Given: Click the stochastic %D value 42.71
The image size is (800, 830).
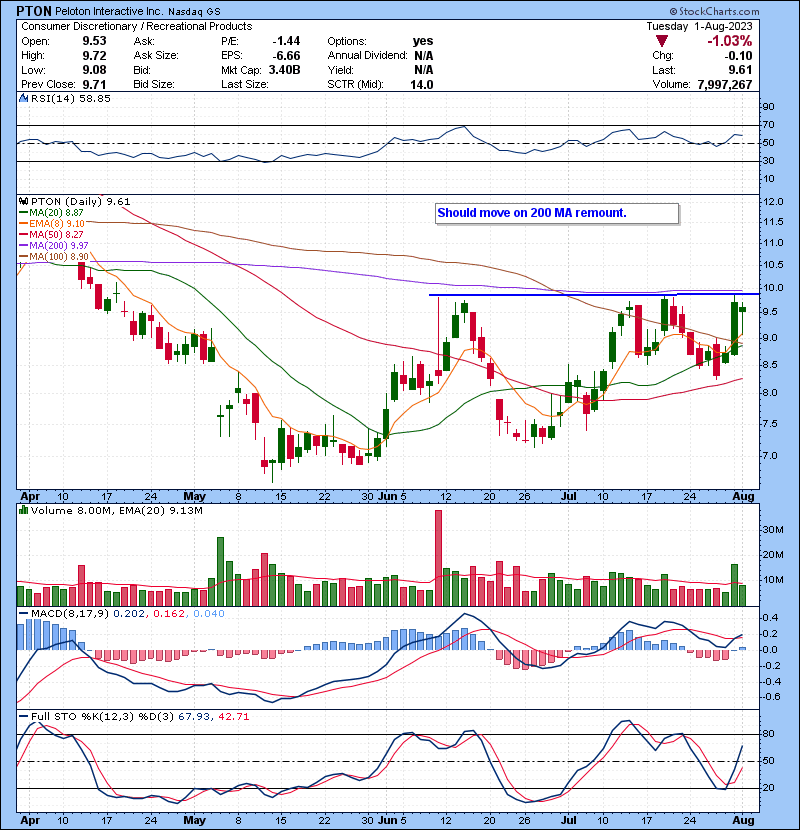Looking at the screenshot, I should (233, 717).
